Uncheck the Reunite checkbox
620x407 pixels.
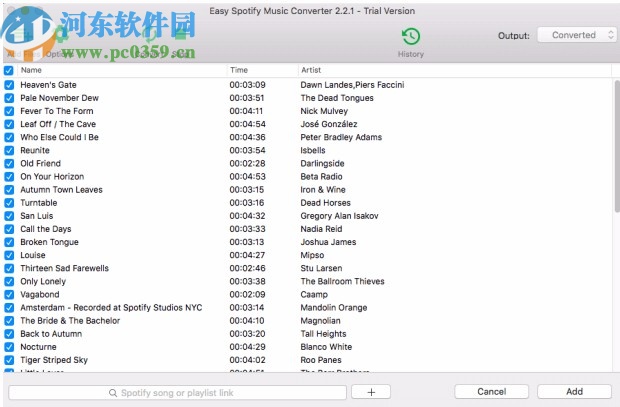tap(9, 150)
